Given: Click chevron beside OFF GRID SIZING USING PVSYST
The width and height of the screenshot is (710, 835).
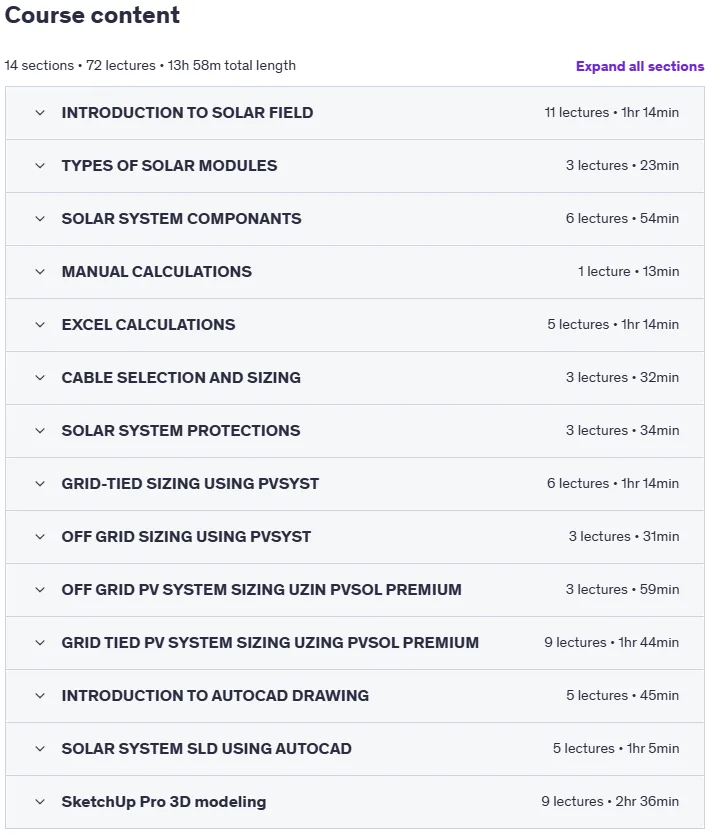Looking at the screenshot, I should click(x=40, y=537).
